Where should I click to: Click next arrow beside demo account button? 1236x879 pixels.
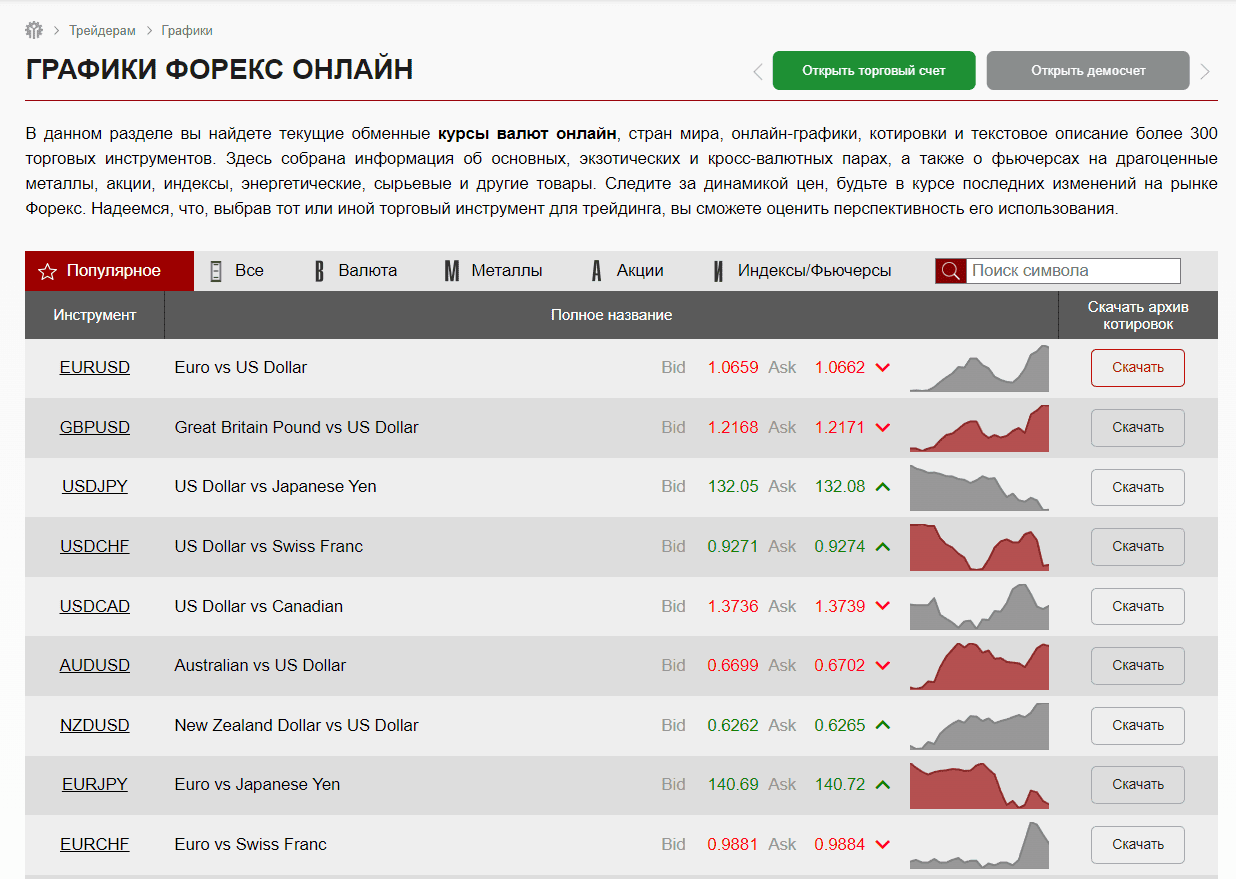click(x=1205, y=71)
